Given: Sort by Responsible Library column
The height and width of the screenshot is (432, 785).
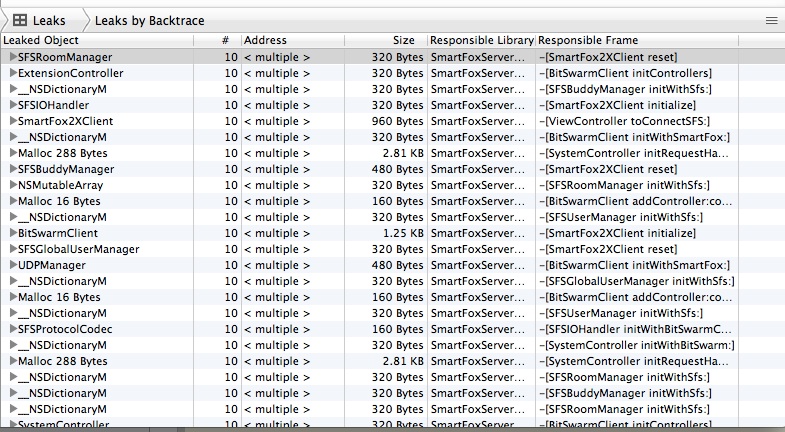Looking at the screenshot, I should 481,40.
